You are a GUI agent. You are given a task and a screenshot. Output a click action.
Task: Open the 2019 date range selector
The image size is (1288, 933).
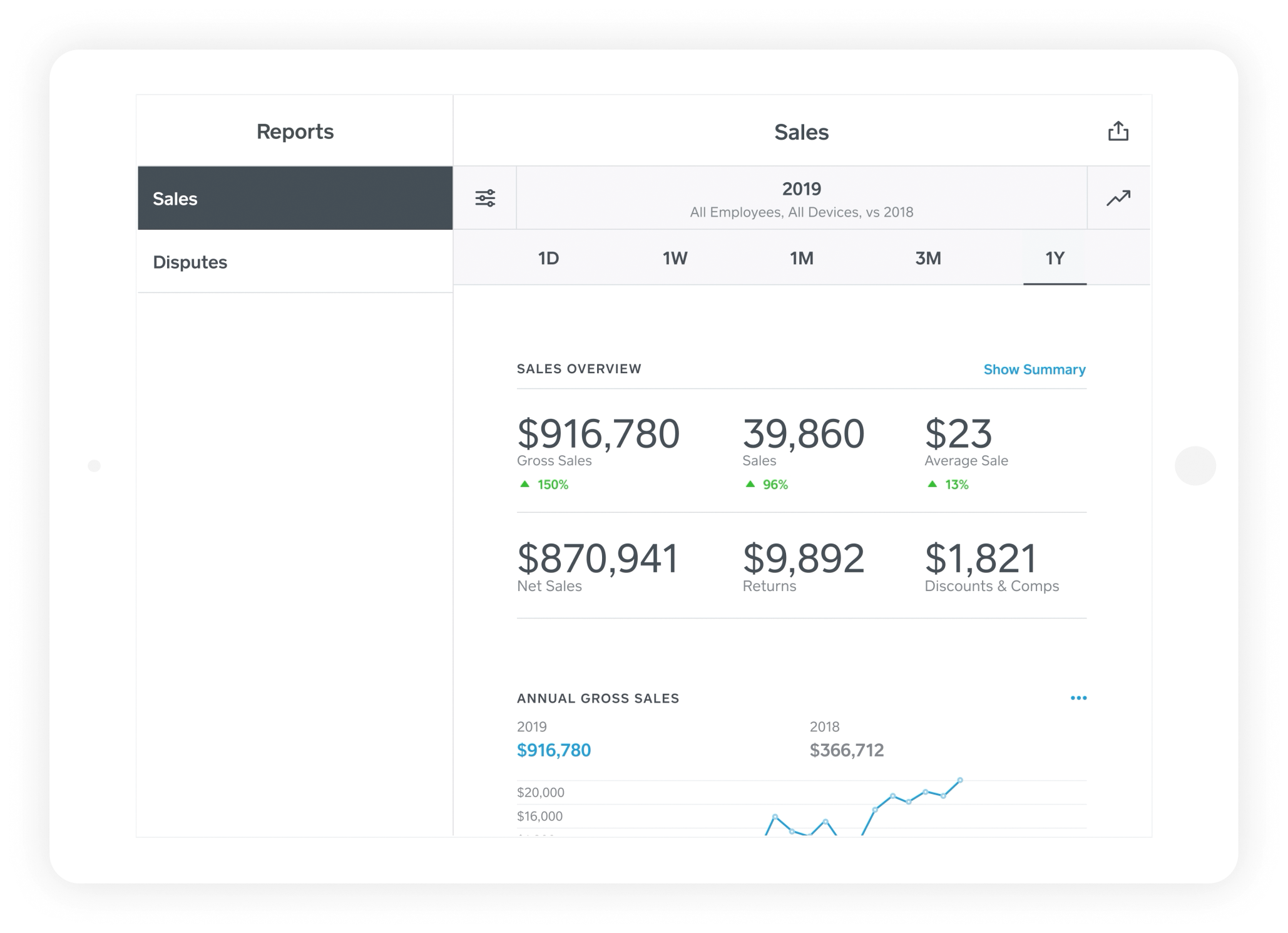pos(802,198)
